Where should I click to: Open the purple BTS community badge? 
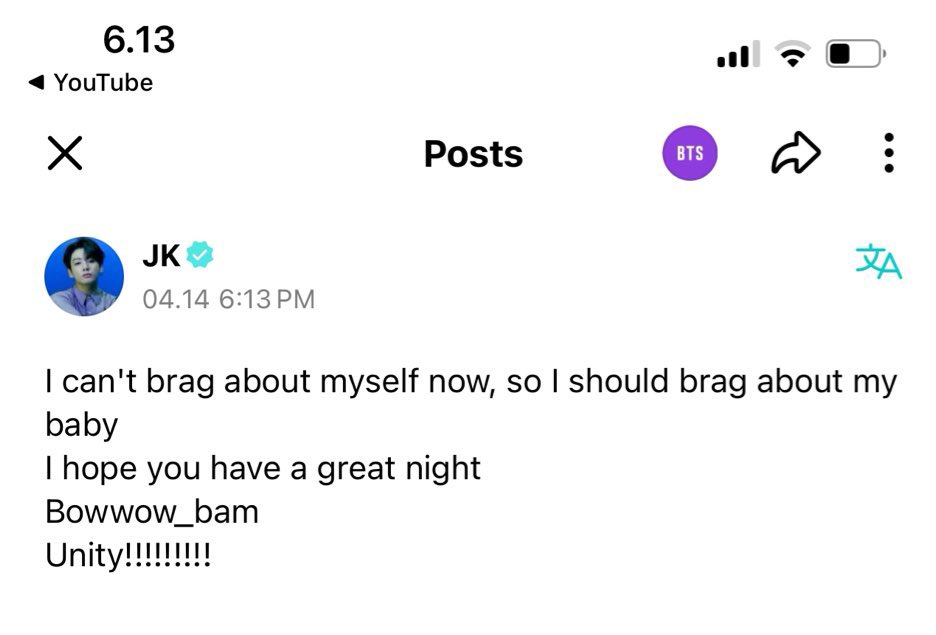point(689,153)
